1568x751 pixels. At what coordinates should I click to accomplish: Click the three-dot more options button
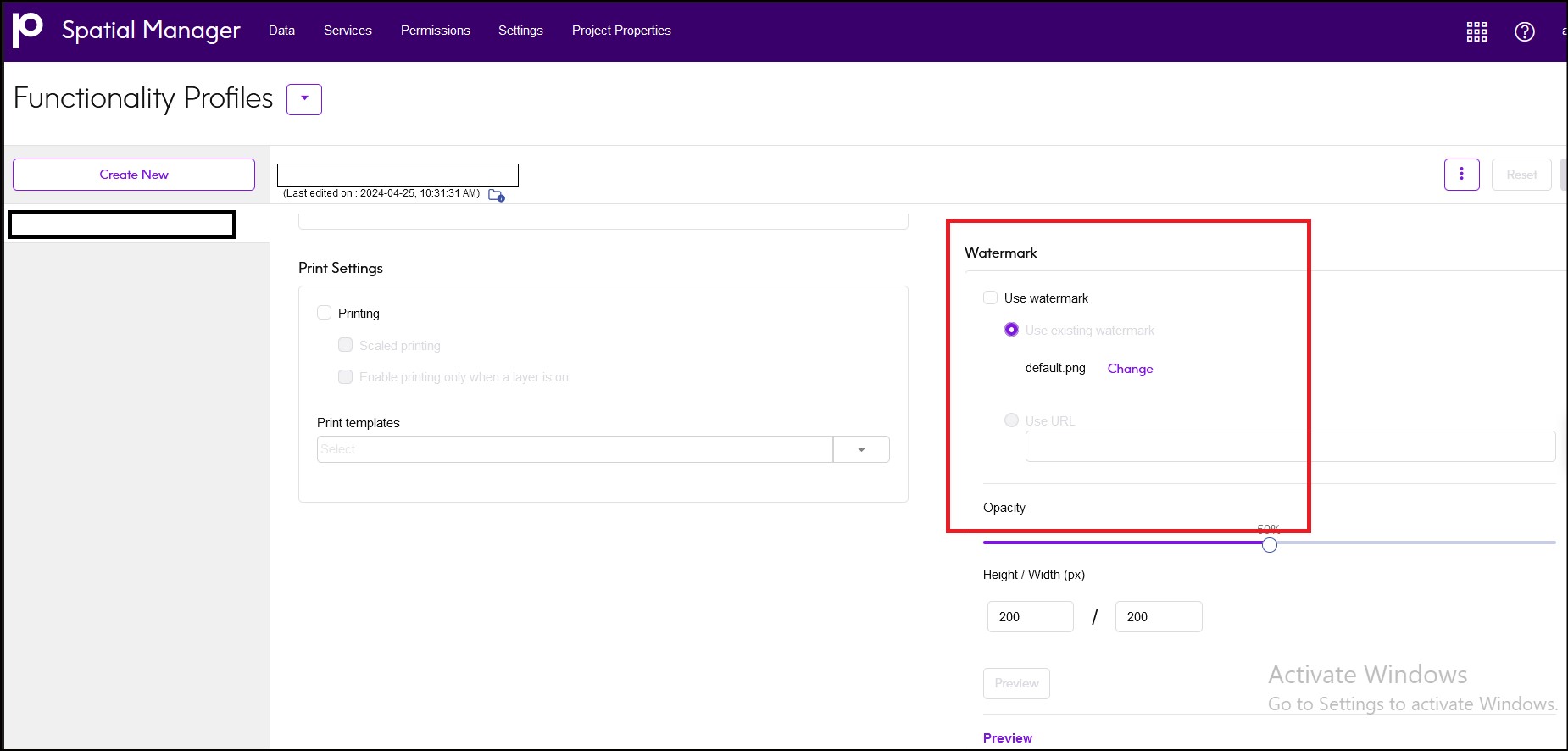tap(1461, 175)
